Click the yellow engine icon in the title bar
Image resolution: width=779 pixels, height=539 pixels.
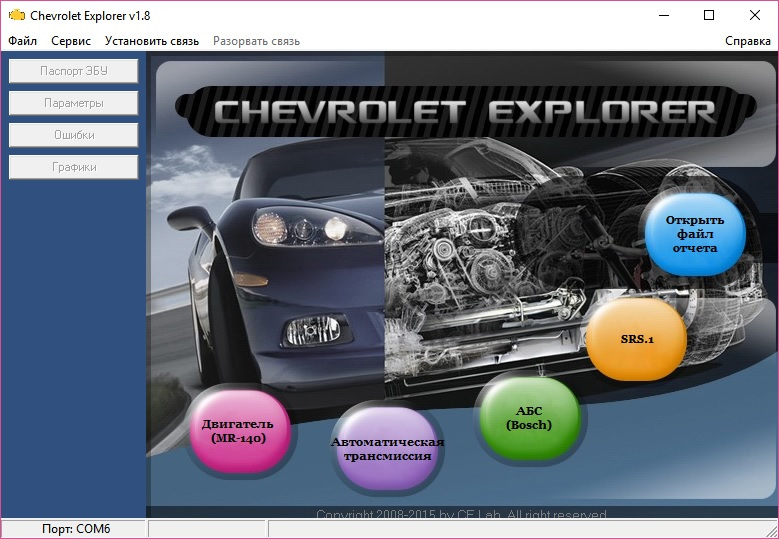(x=16, y=15)
